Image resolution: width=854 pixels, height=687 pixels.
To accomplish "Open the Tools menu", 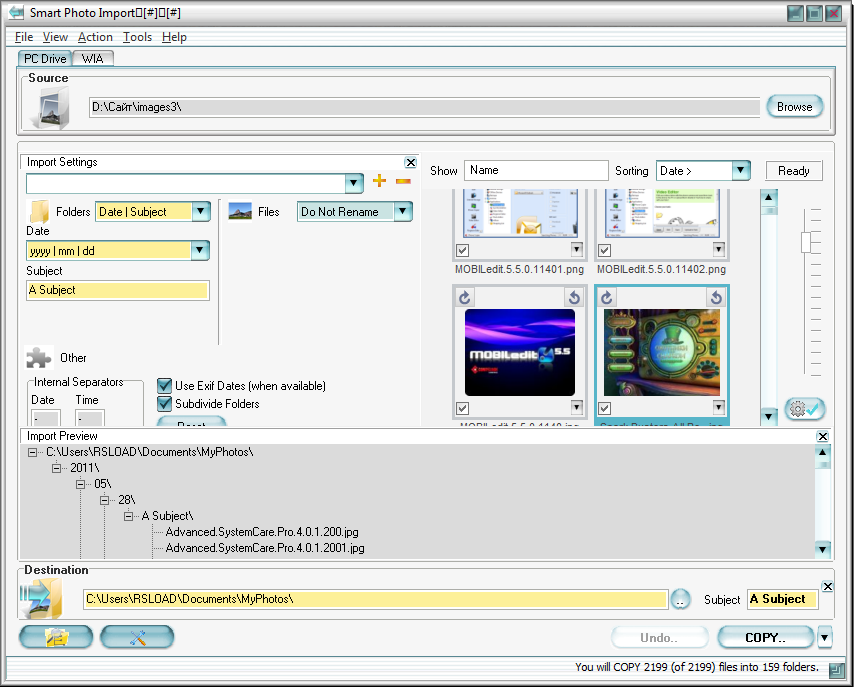I will (x=137, y=37).
